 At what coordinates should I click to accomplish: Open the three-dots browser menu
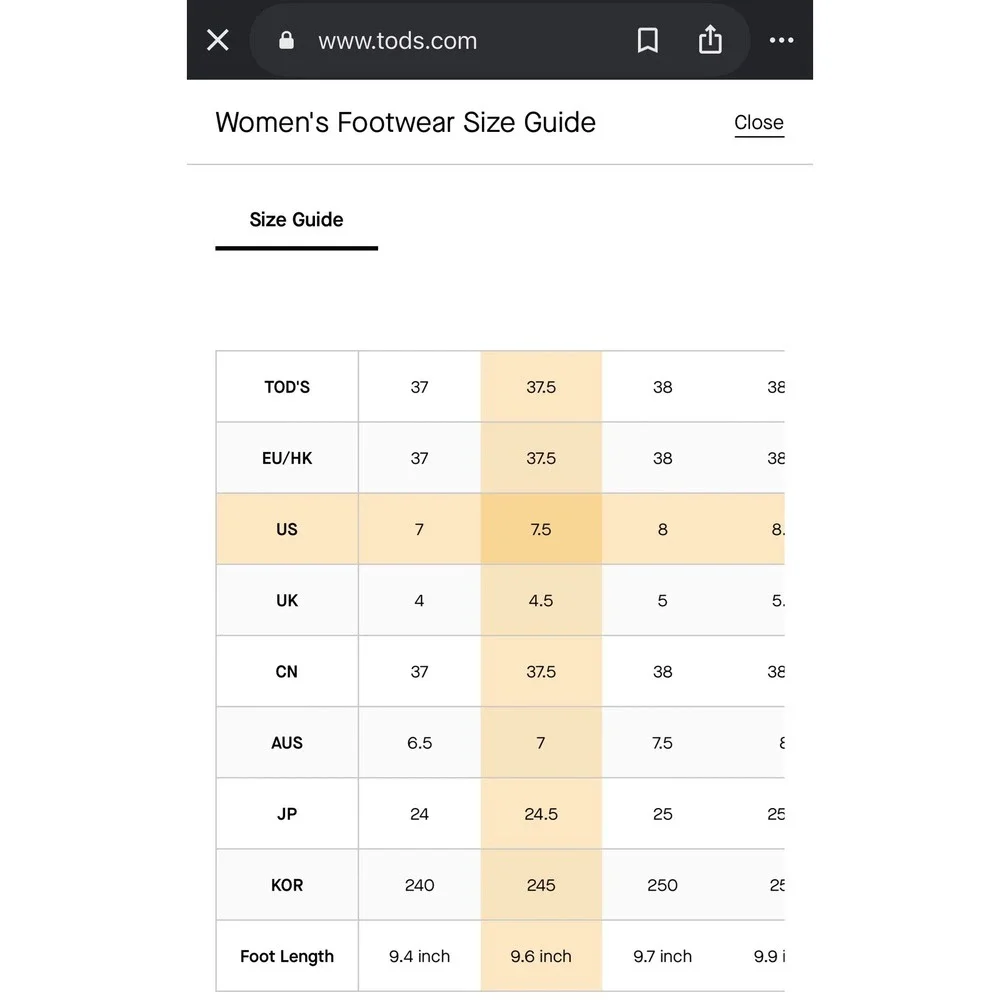coord(781,40)
